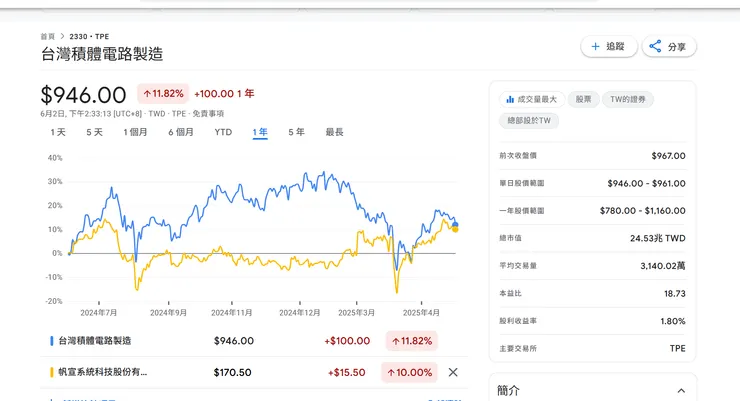Screen dimensions: 740x401
Task: Click the yellow end-point marker on chart
Action: click(455, 230)
